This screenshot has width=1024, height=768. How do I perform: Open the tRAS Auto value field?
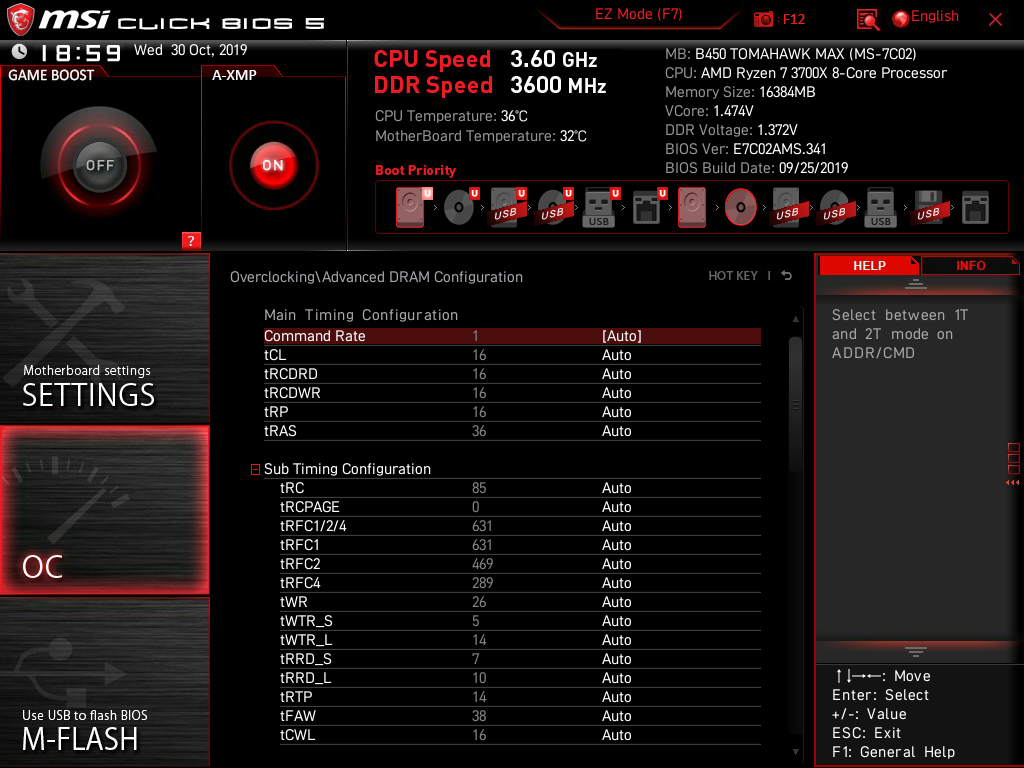[x=616, y=431]
